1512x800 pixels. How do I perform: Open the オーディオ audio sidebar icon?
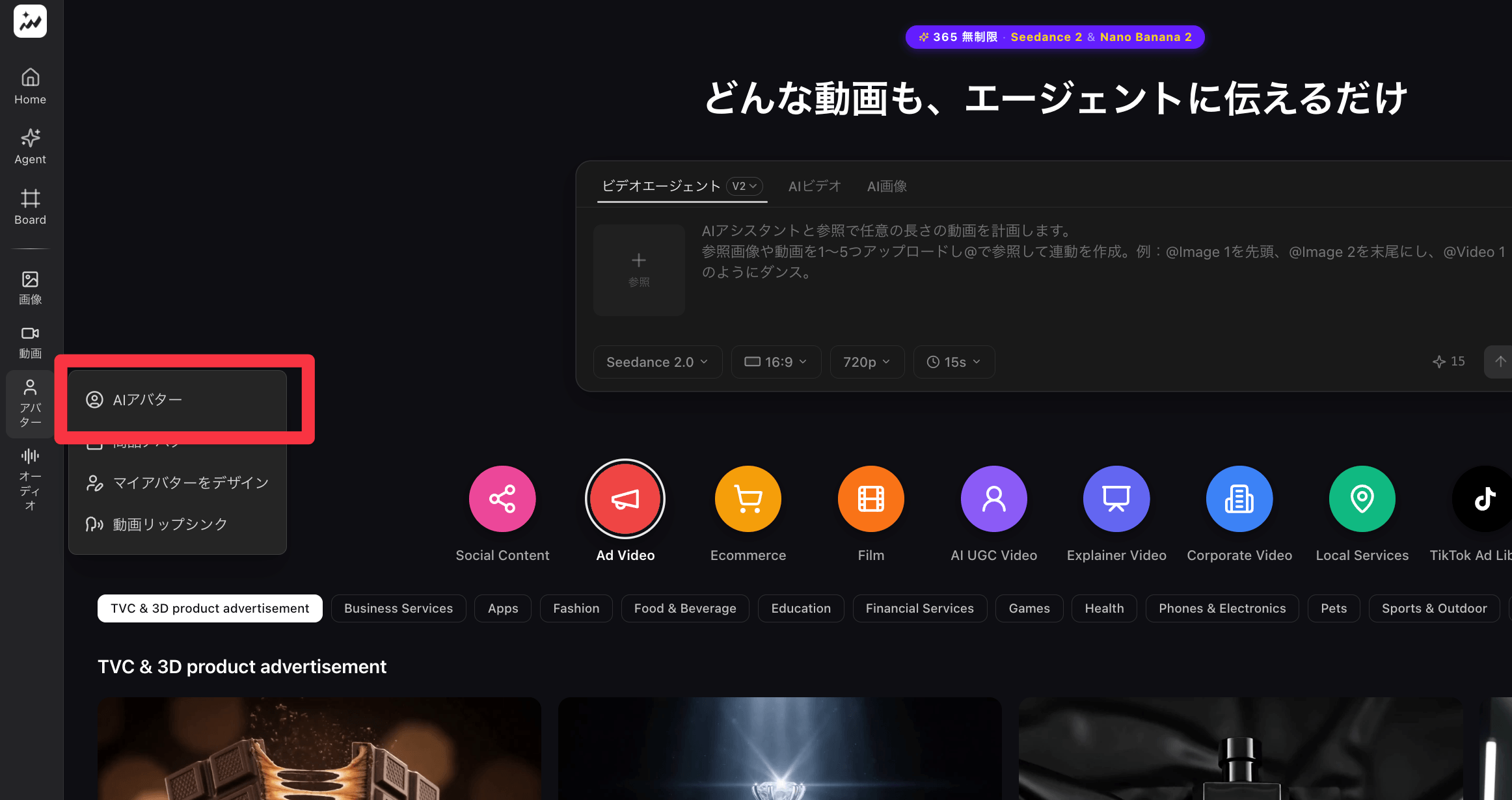[30, 479]
